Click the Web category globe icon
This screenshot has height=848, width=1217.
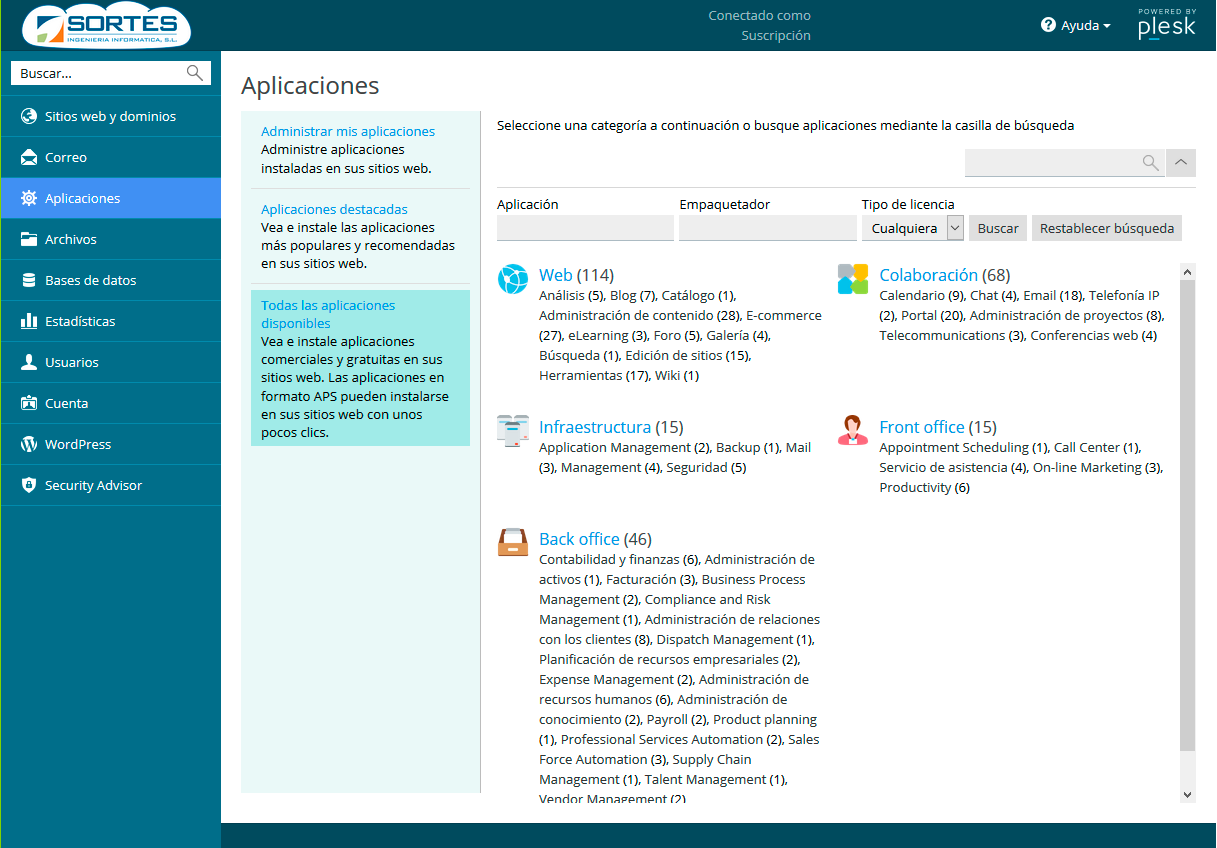[x=513, y=279]
